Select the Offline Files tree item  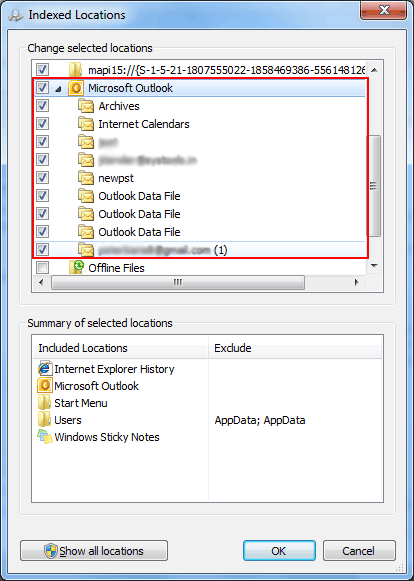(116, 268)
